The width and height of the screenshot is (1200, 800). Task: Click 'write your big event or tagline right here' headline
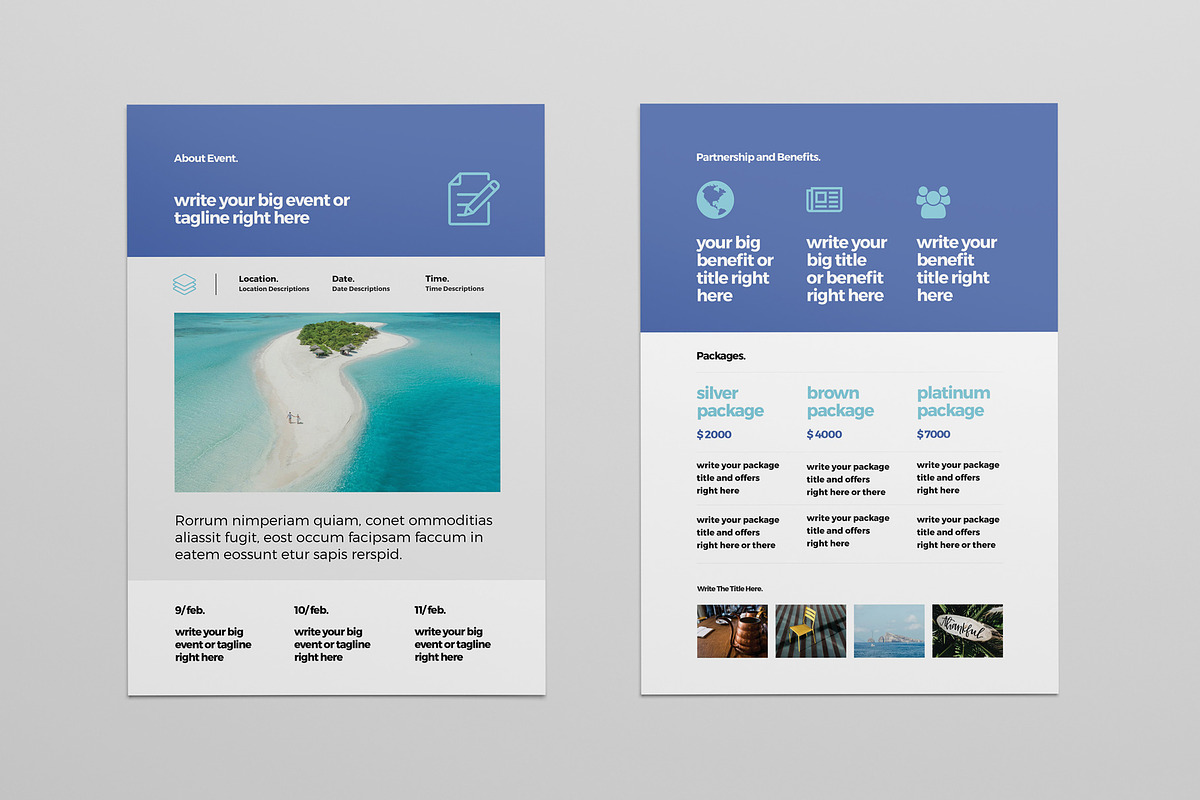(262, 209)
